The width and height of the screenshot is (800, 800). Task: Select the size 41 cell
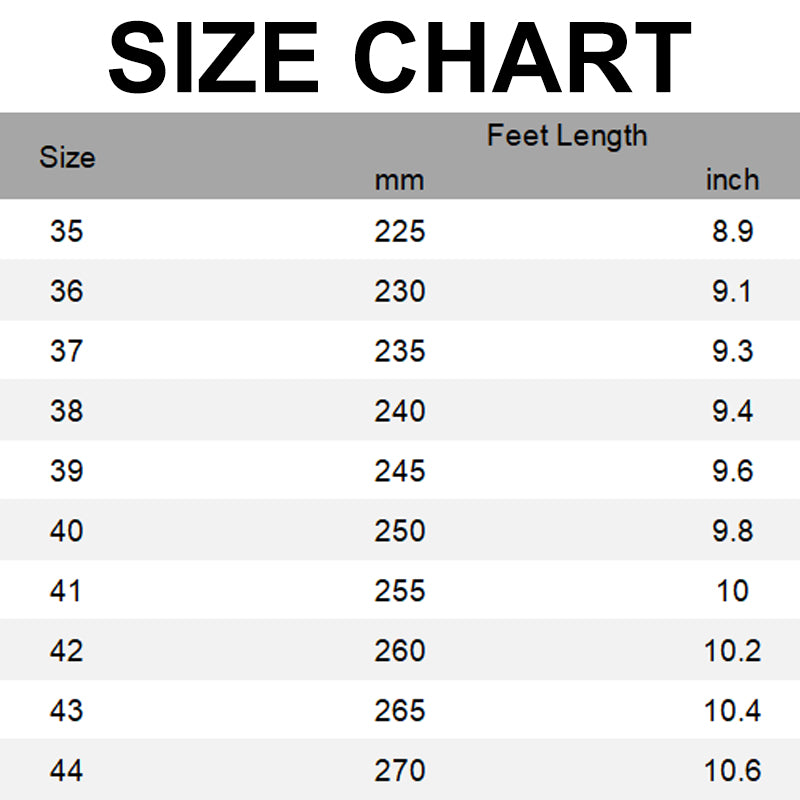(67, 591)
